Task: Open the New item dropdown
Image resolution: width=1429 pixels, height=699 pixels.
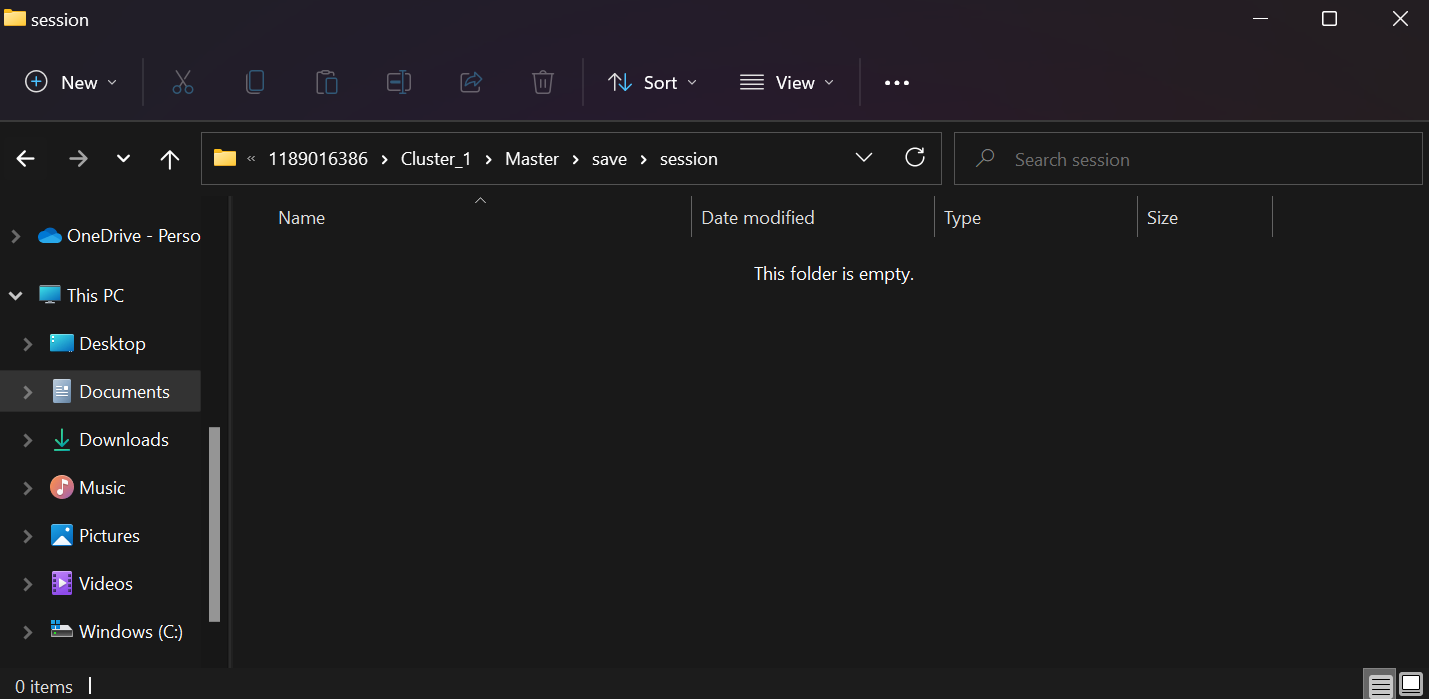Action: pos(71,82)
